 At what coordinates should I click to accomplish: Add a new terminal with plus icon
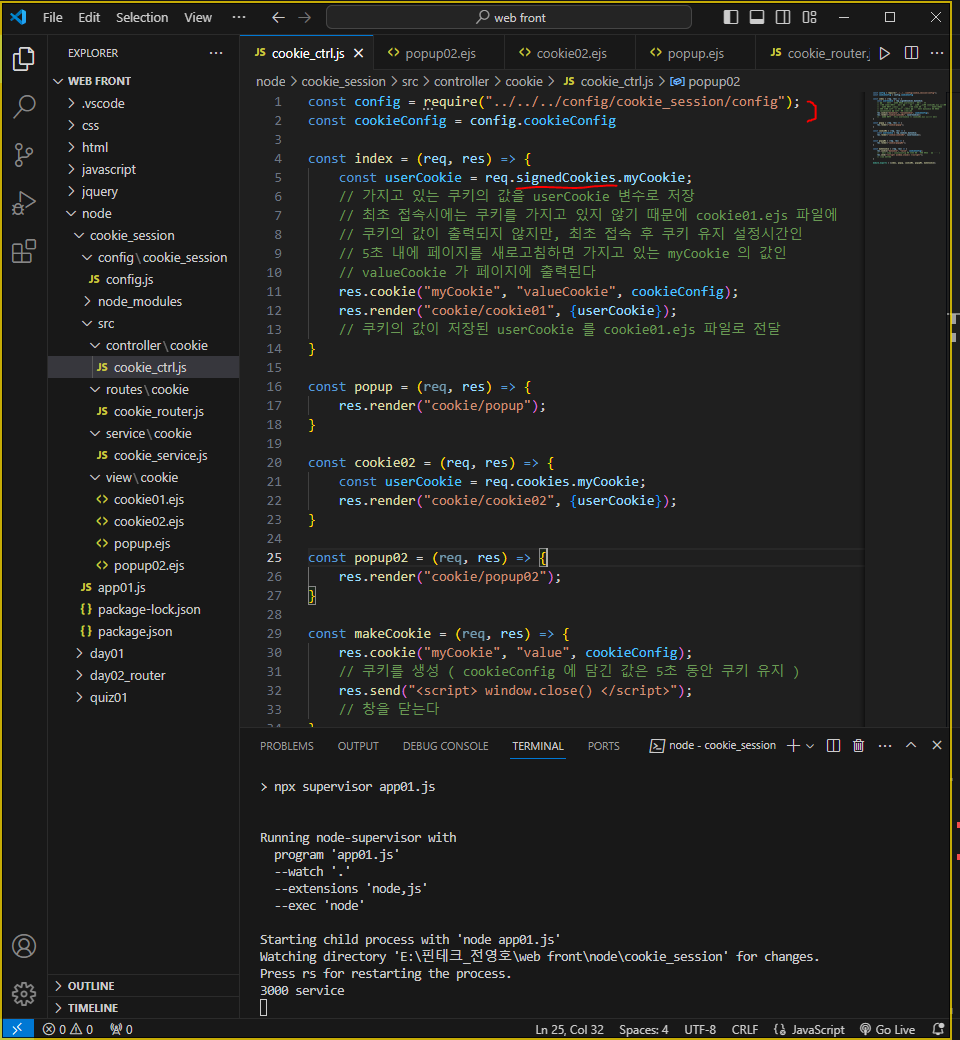(x=793, y=746)
